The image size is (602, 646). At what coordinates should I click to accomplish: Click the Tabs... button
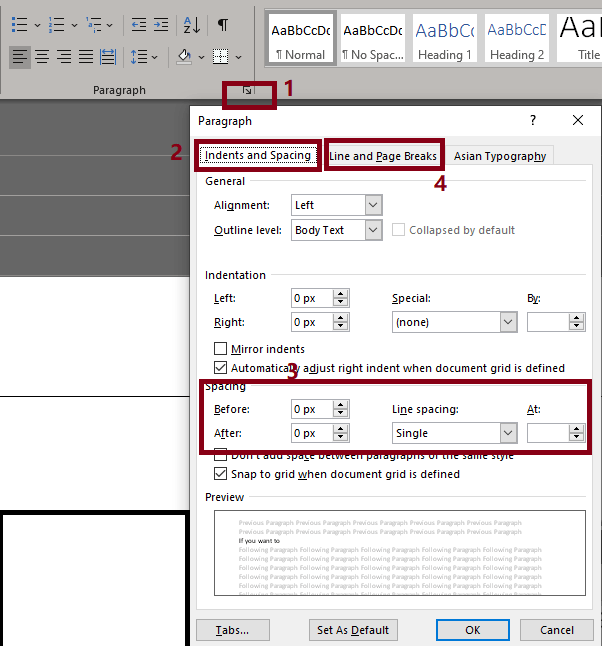pyautogui.click(x=233, y=630)
